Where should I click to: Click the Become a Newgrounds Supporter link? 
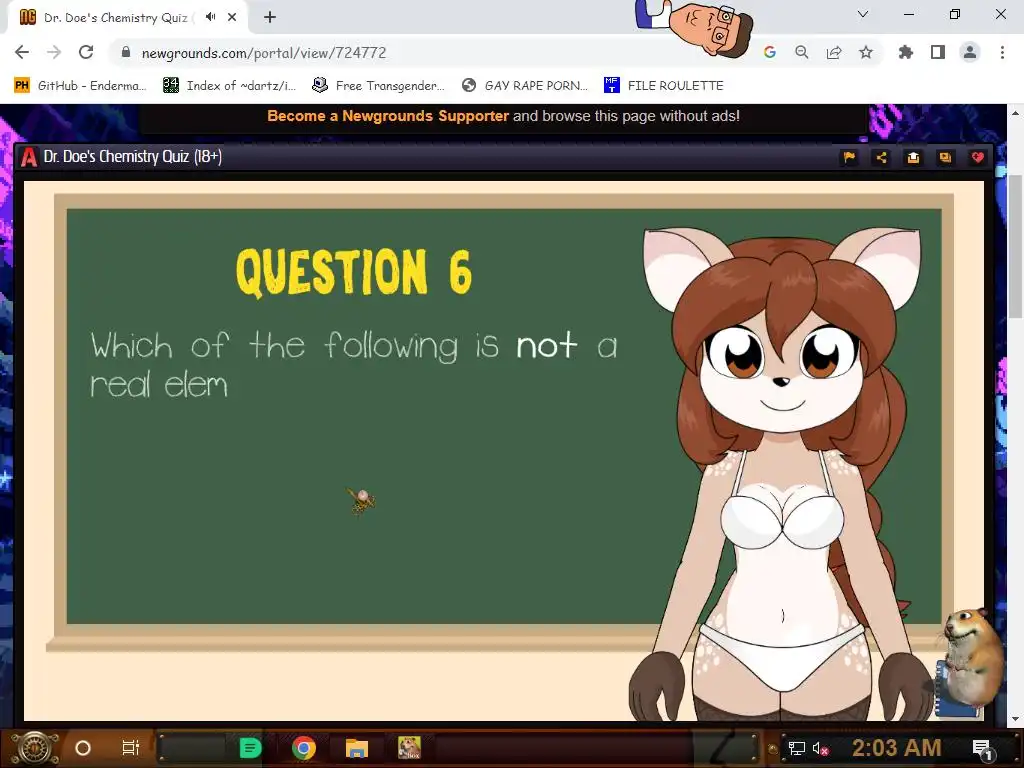tap(388, 116)
